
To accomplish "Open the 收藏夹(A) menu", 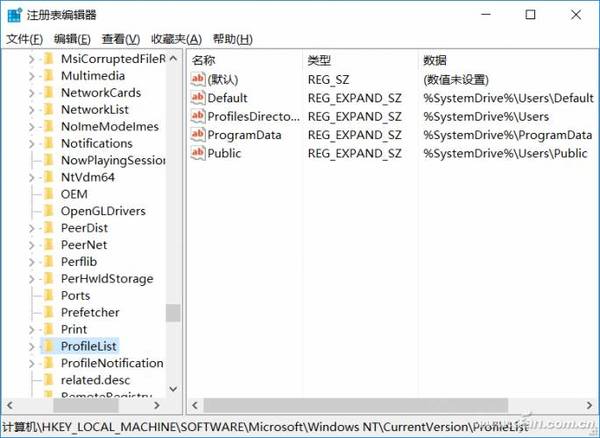I will pyautogui.click(x=176, y=39).
